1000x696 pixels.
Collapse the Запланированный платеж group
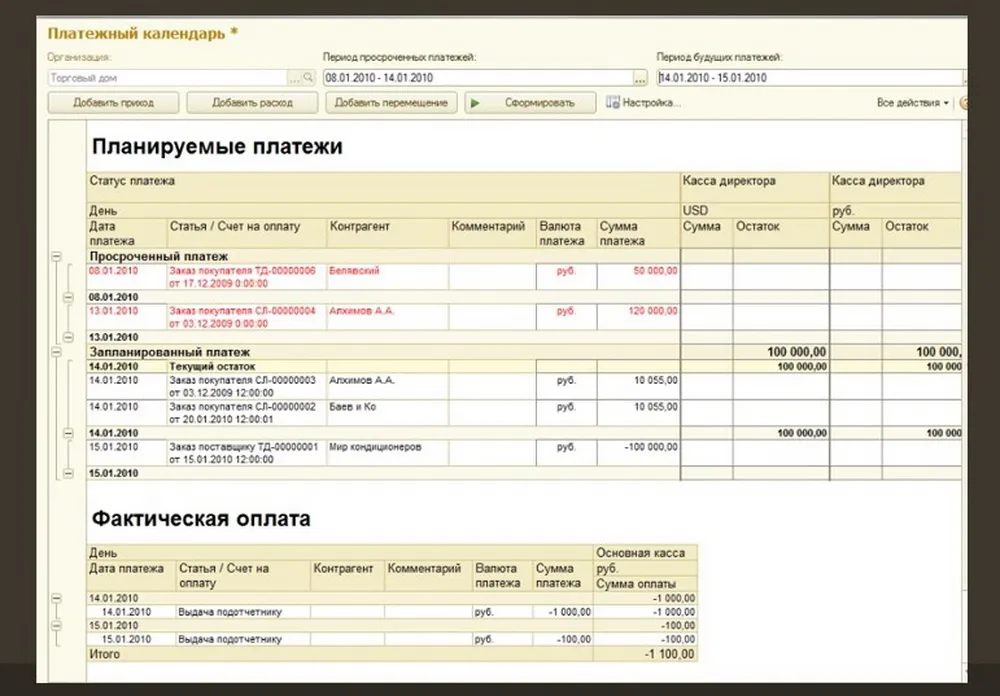(x=57, y=352)
